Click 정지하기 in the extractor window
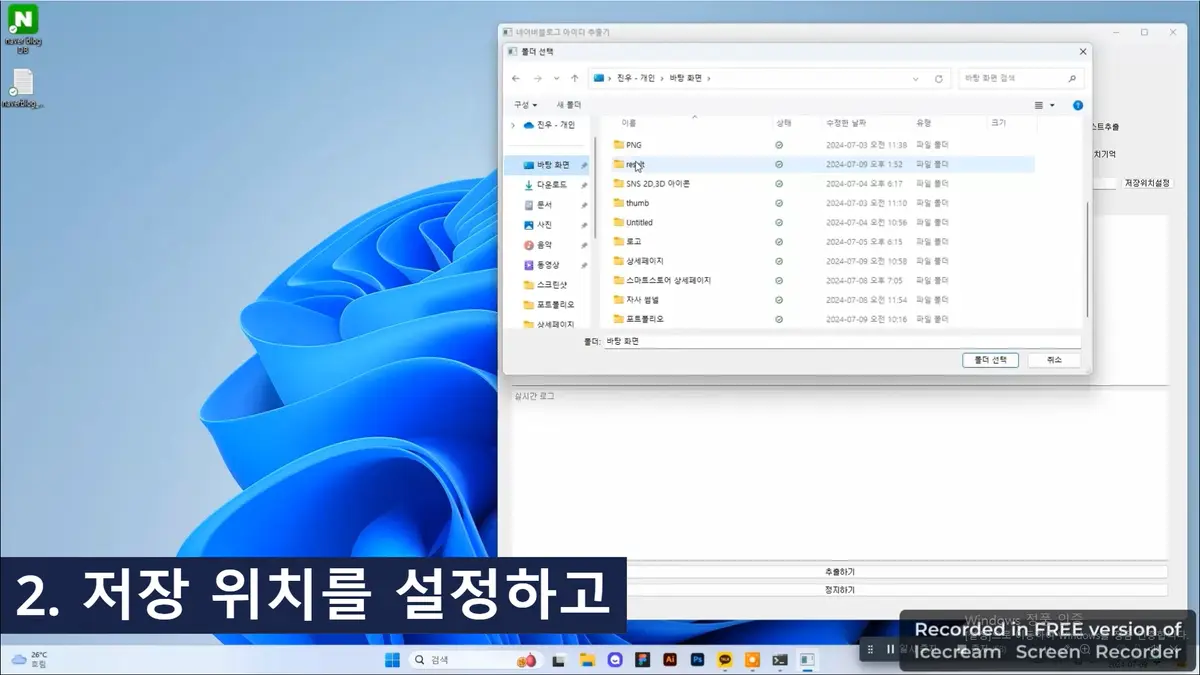Viewport: 1200px width, 675px height. [x=840, y=590]
